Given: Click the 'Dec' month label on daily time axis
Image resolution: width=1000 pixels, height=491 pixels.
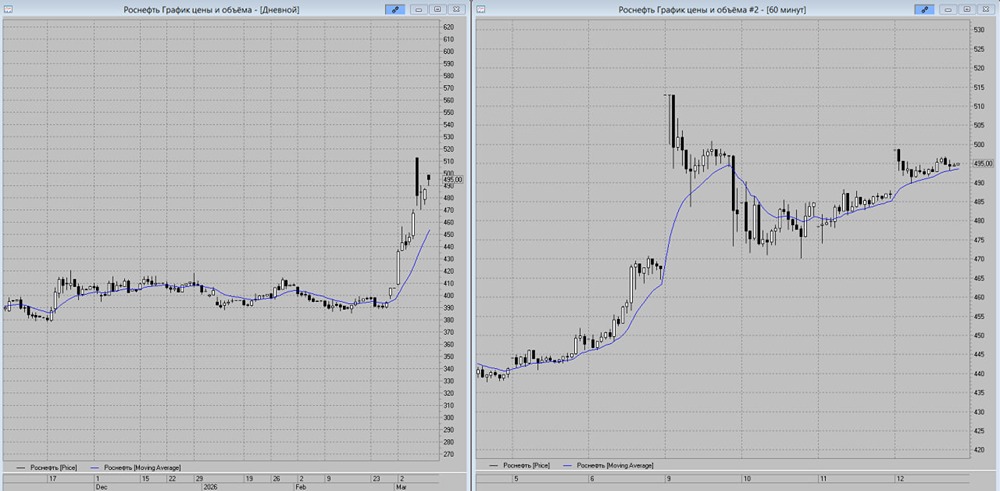Looking at the screenshot, I should (99, 486).
